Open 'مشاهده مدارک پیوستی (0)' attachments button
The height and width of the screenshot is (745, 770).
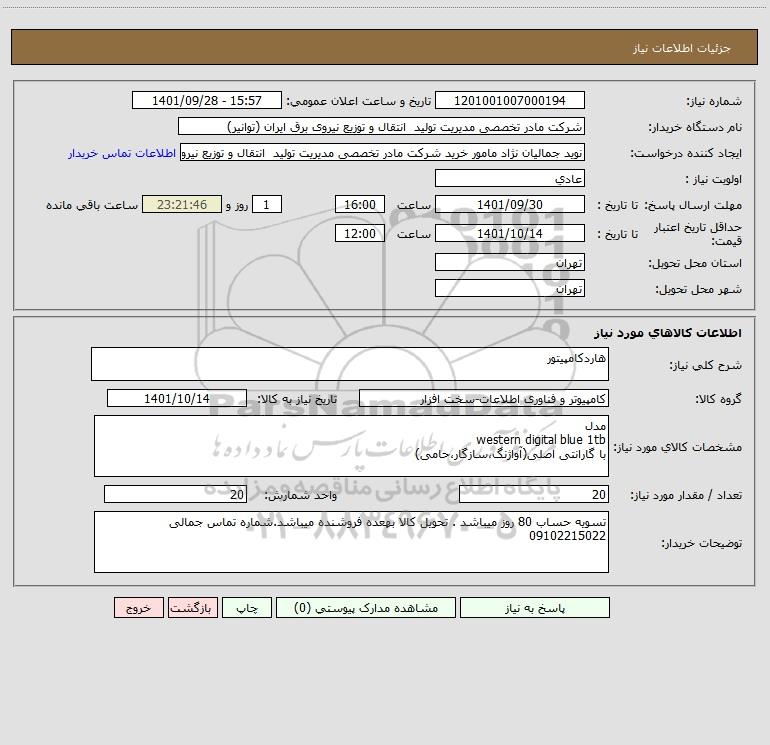[x=366, y=607]
